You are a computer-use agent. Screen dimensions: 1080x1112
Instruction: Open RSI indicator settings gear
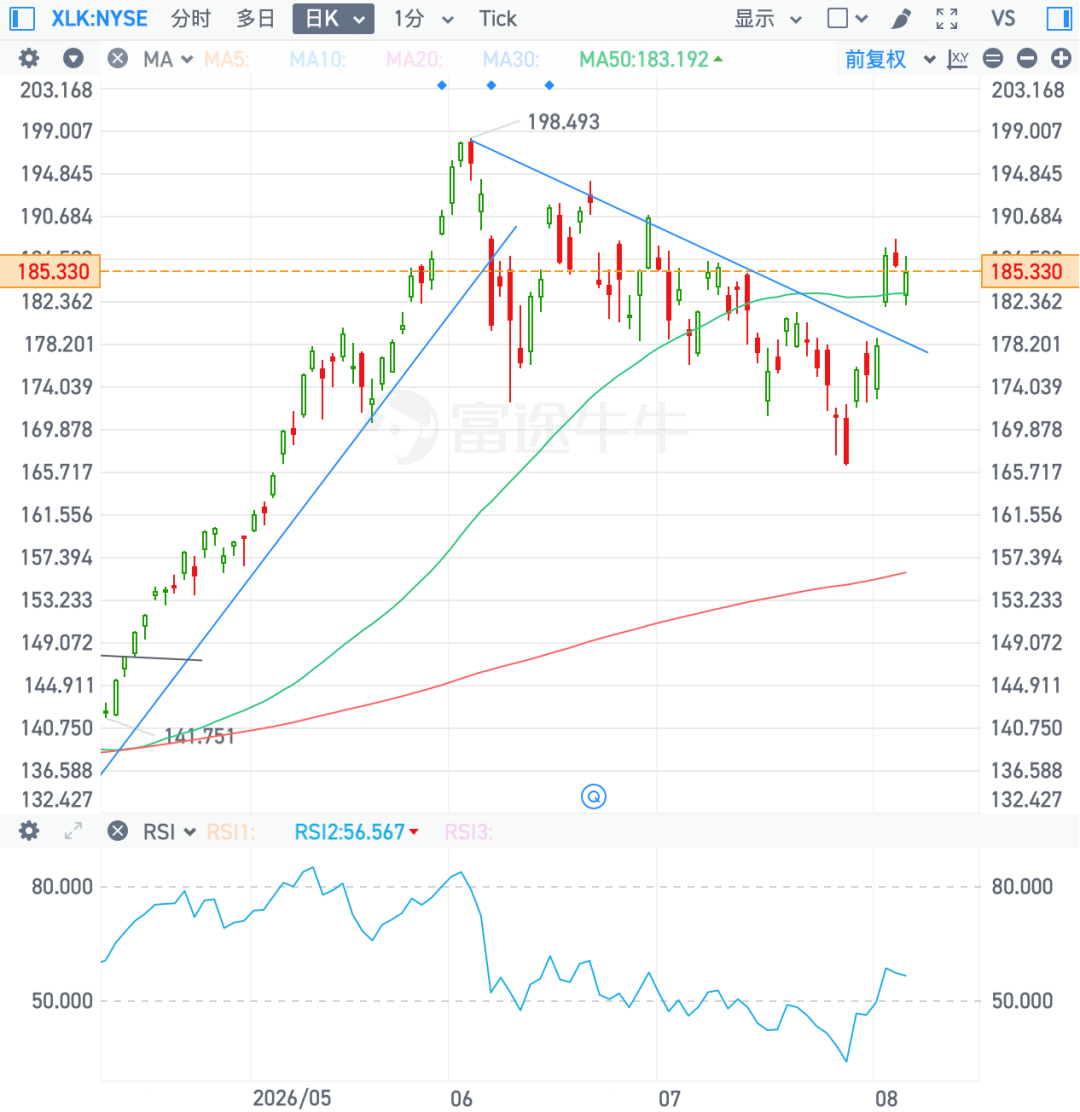point(28,830)
